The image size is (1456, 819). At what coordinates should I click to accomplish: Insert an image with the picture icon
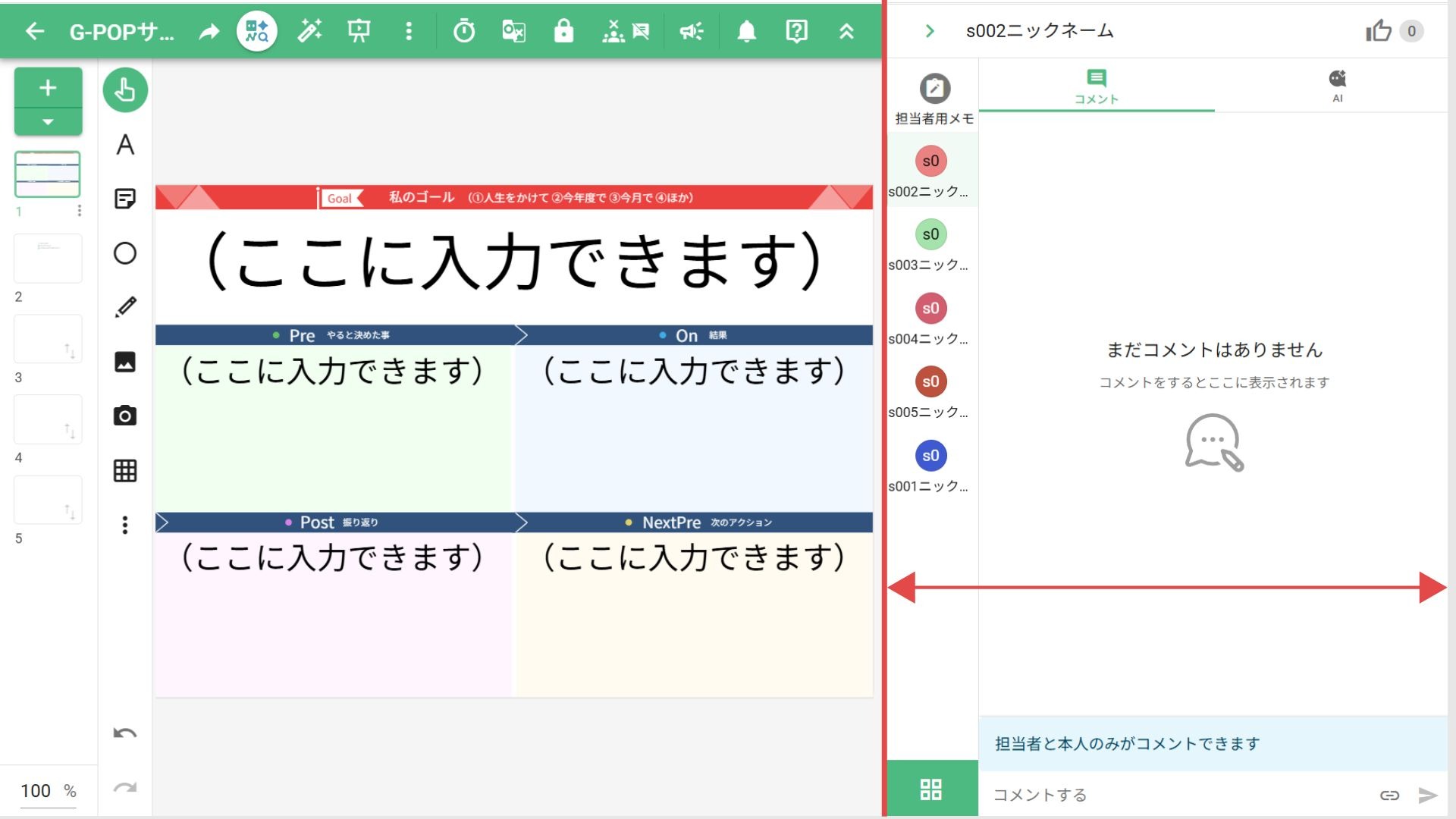tap(125, 362)
